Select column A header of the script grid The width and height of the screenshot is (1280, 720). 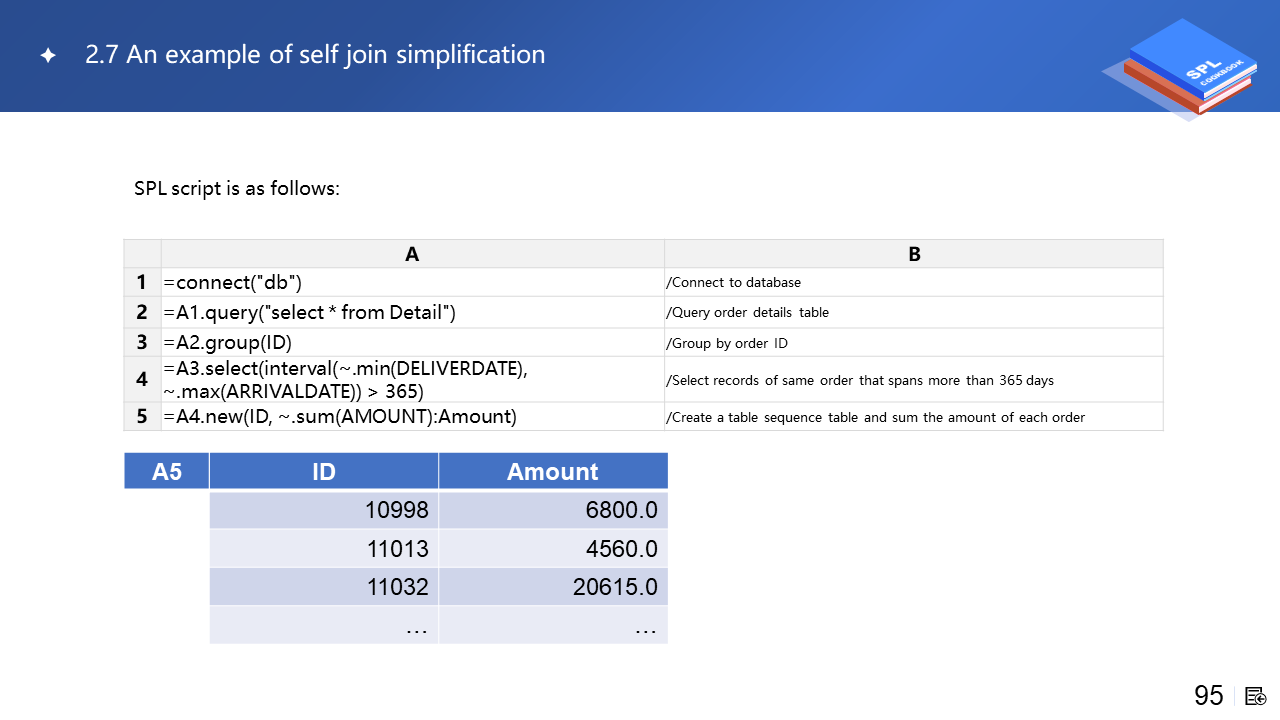412,254
